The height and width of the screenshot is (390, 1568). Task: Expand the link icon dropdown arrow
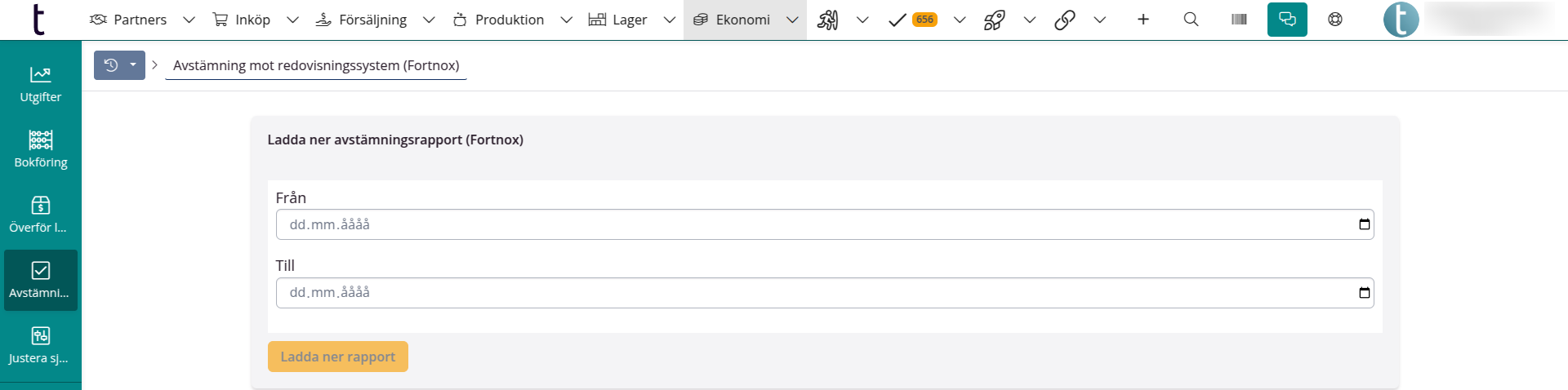(x=1100, y=20)
